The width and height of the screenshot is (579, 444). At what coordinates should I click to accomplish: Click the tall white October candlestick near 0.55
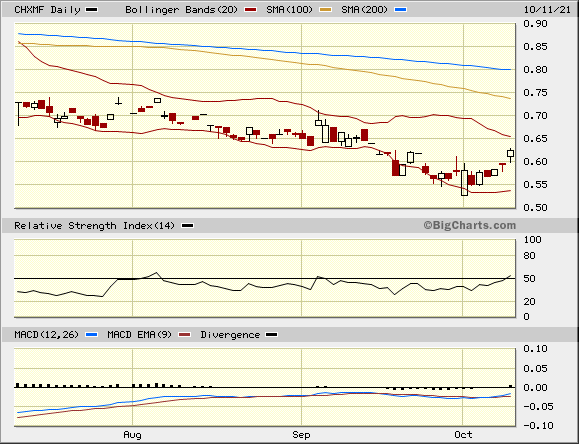(x=464, y=182)
